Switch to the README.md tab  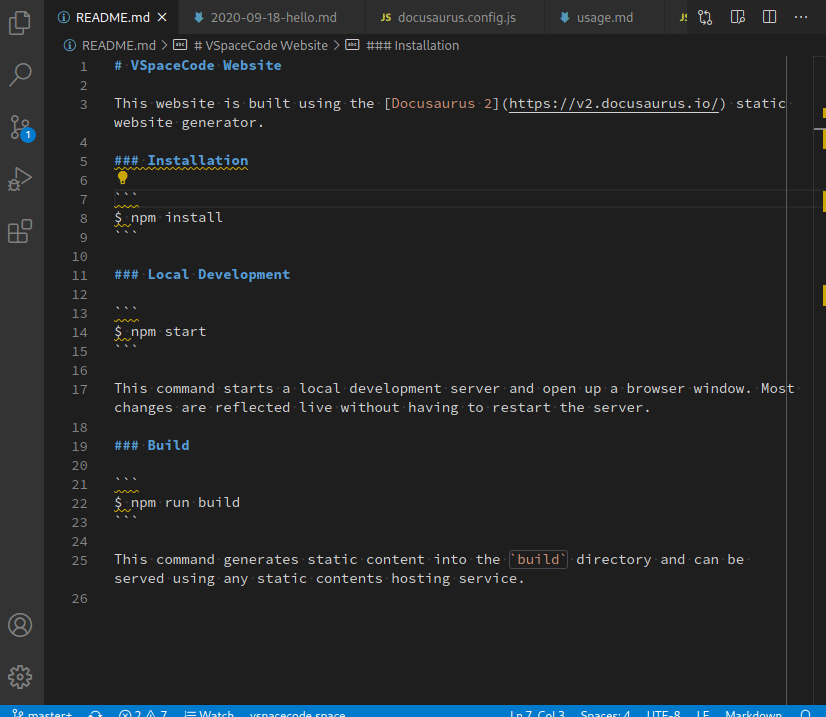point(112,17)
